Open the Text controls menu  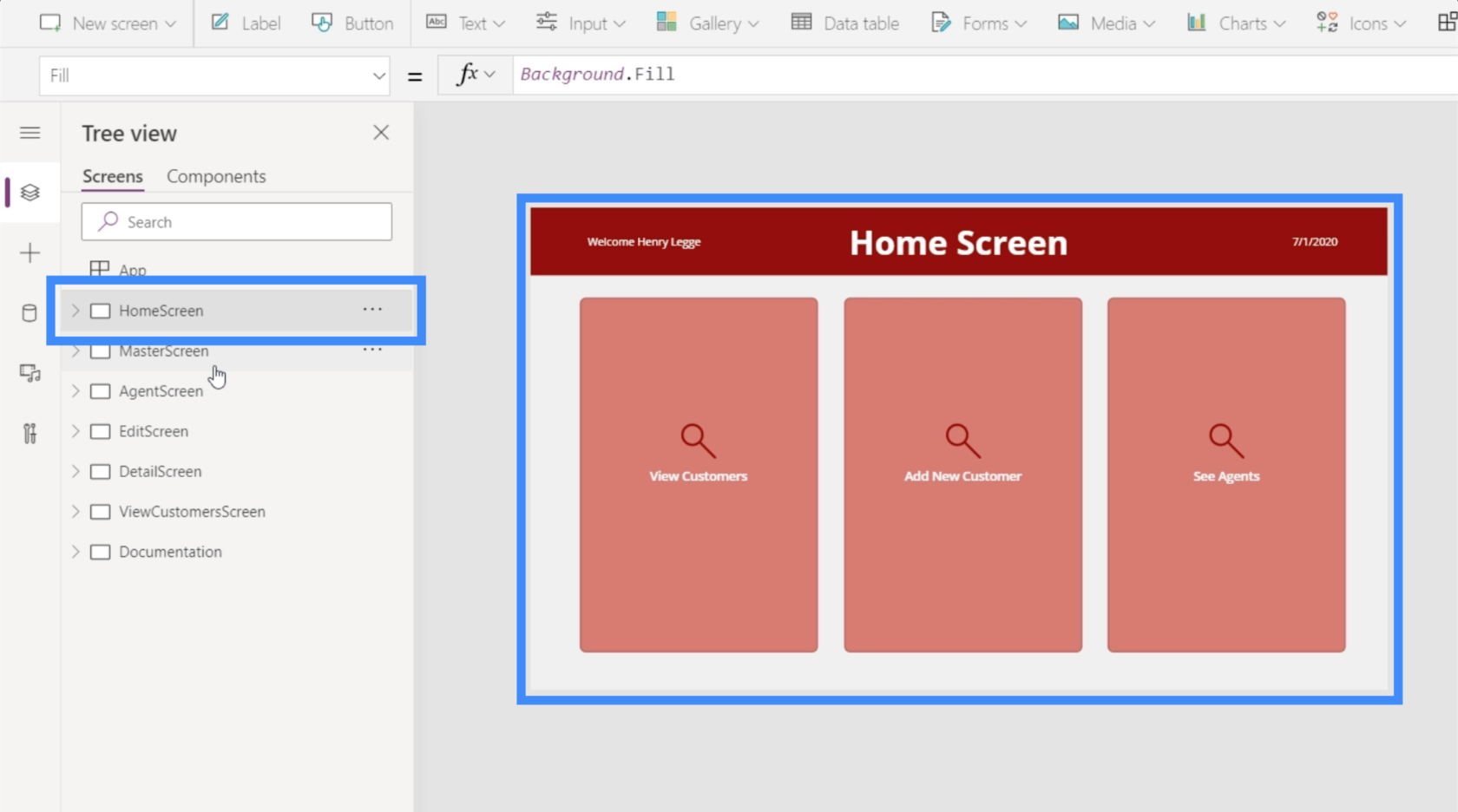pyautogui.click(x=465, y=23)
